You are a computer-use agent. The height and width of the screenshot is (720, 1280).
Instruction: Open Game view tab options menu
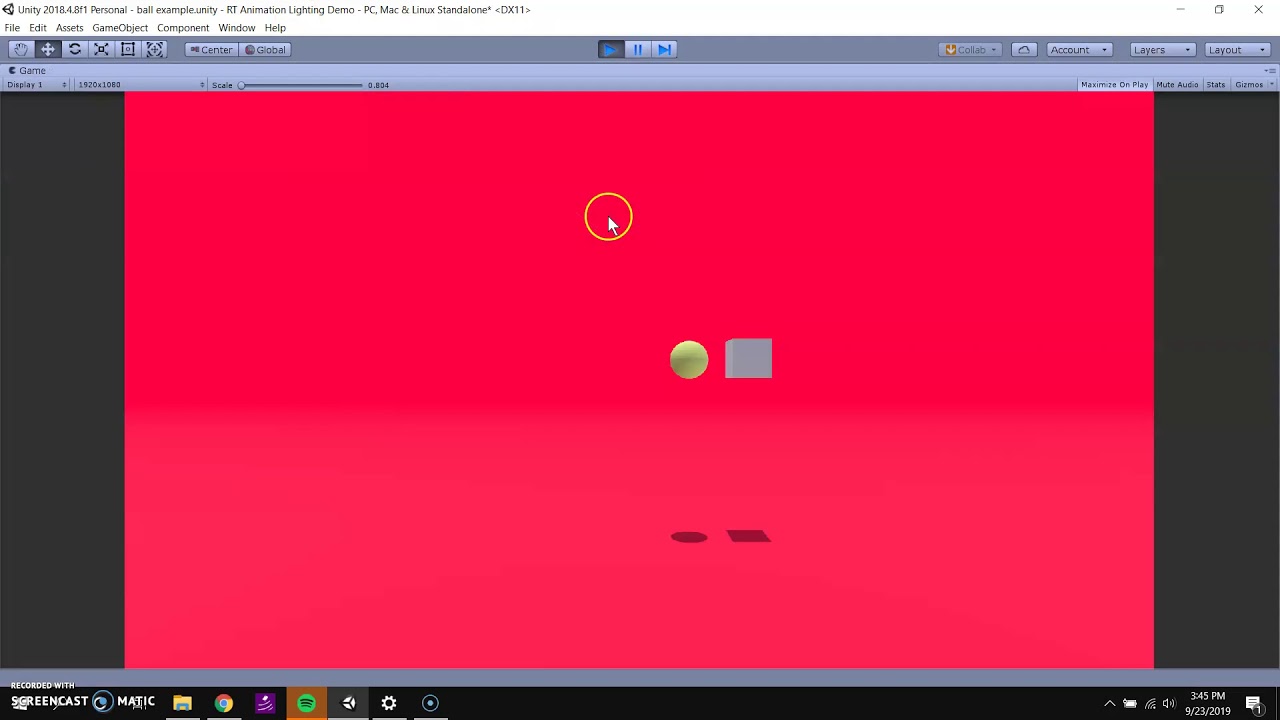(x=1270, y=71)
